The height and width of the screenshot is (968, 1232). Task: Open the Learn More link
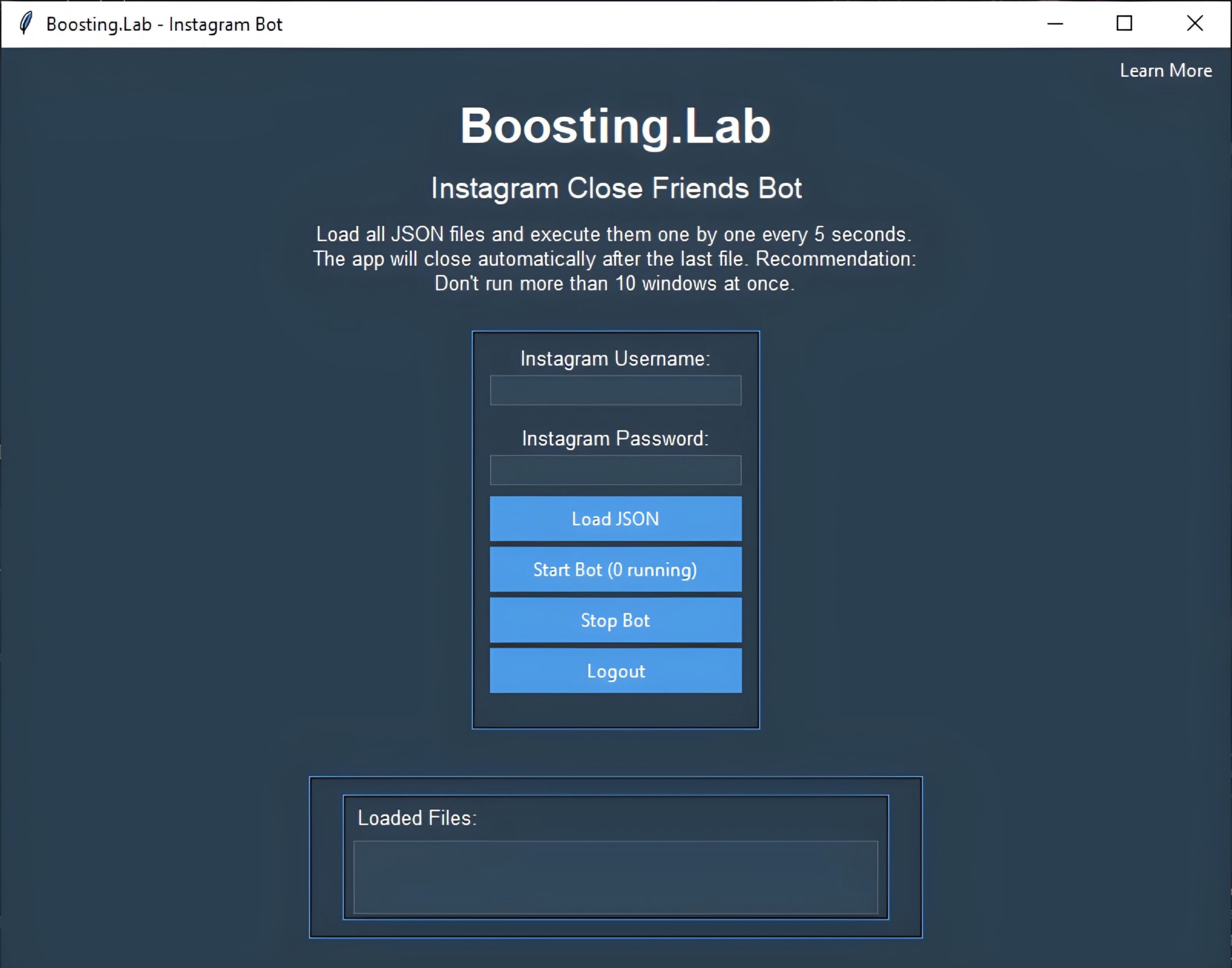tap(1166, 70)
